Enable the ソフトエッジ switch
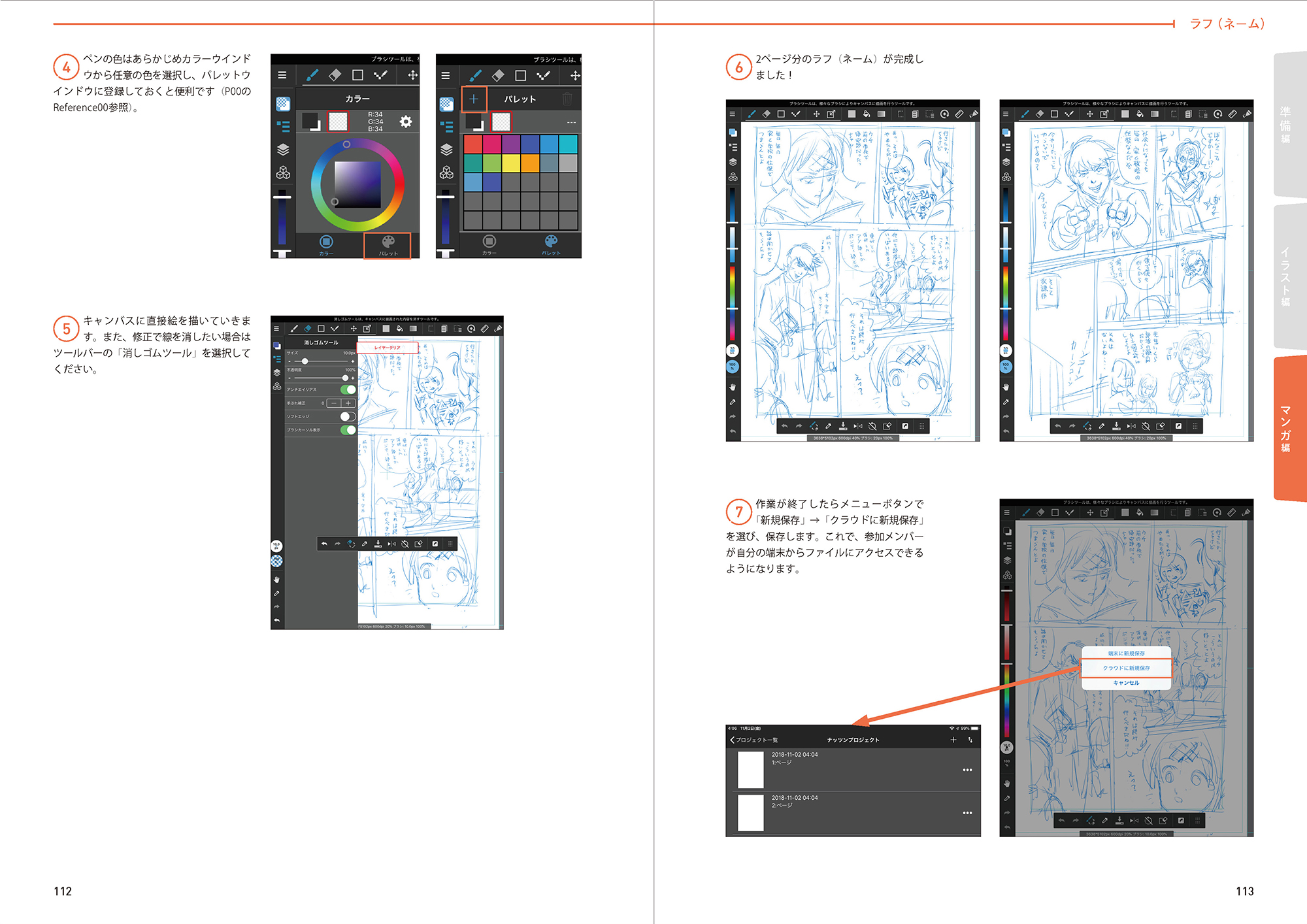 348,416
